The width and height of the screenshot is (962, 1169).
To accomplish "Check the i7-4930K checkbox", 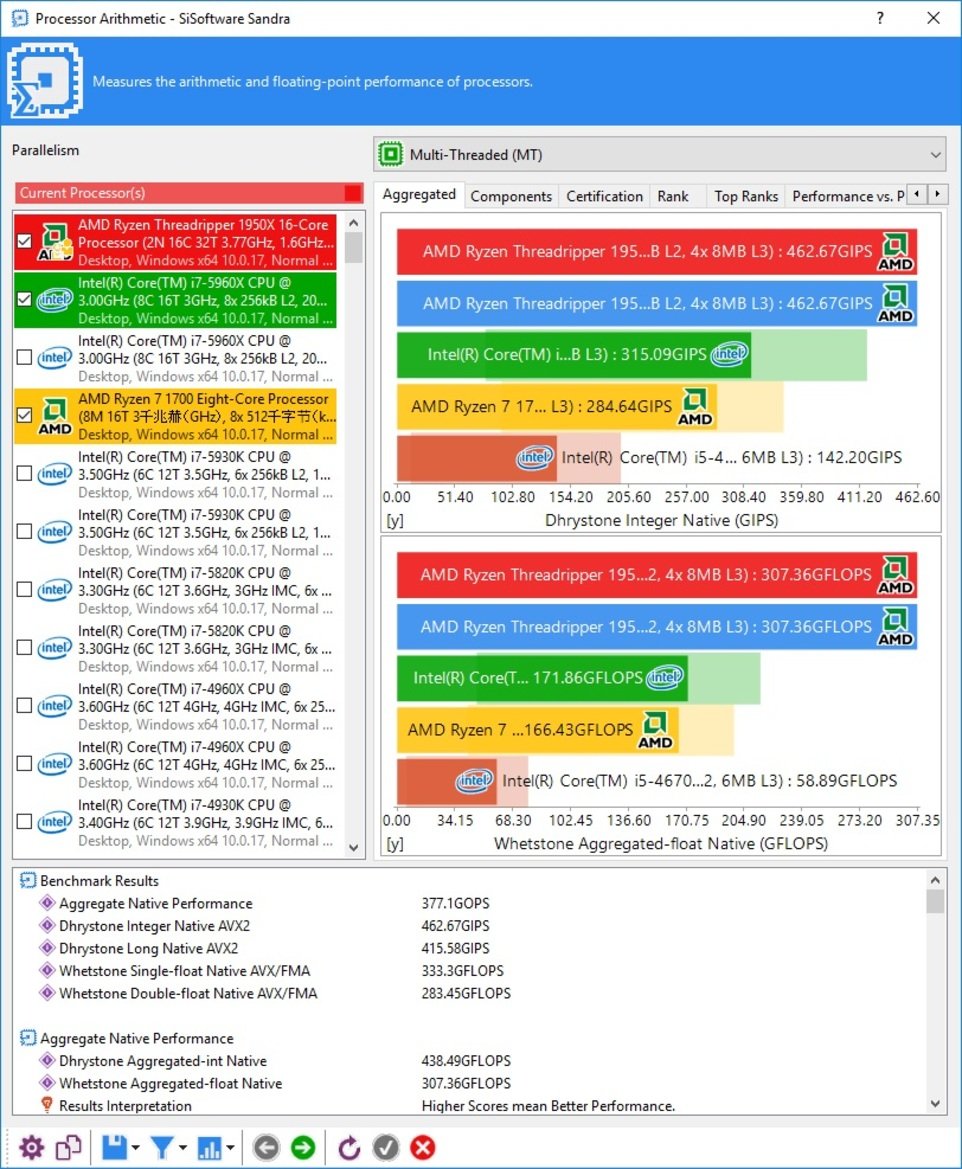I will [24, 822].
